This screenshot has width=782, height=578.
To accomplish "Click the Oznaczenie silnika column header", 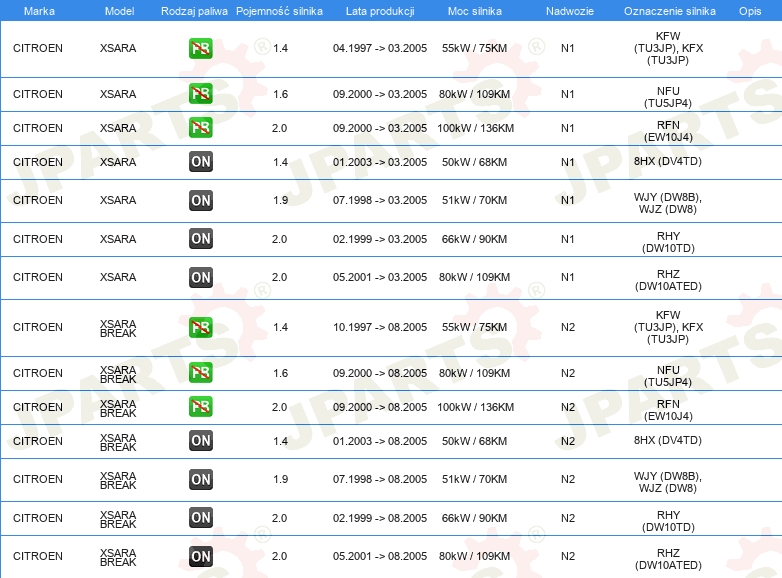I will coord(669,11).
